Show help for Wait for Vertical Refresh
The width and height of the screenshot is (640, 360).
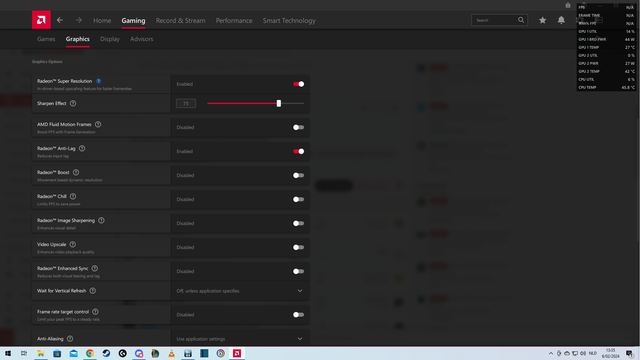(x=93, y=291)
